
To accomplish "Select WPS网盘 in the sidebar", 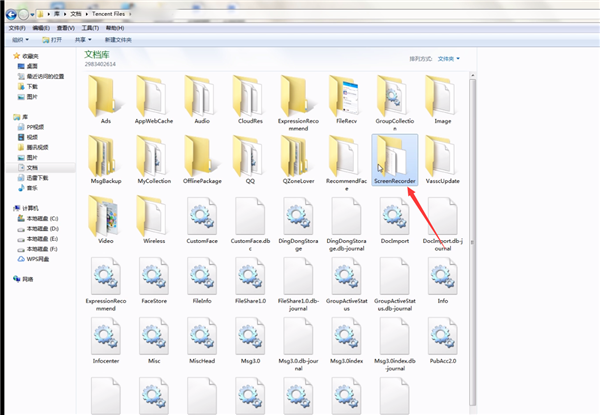I will [x=33, y=259].
